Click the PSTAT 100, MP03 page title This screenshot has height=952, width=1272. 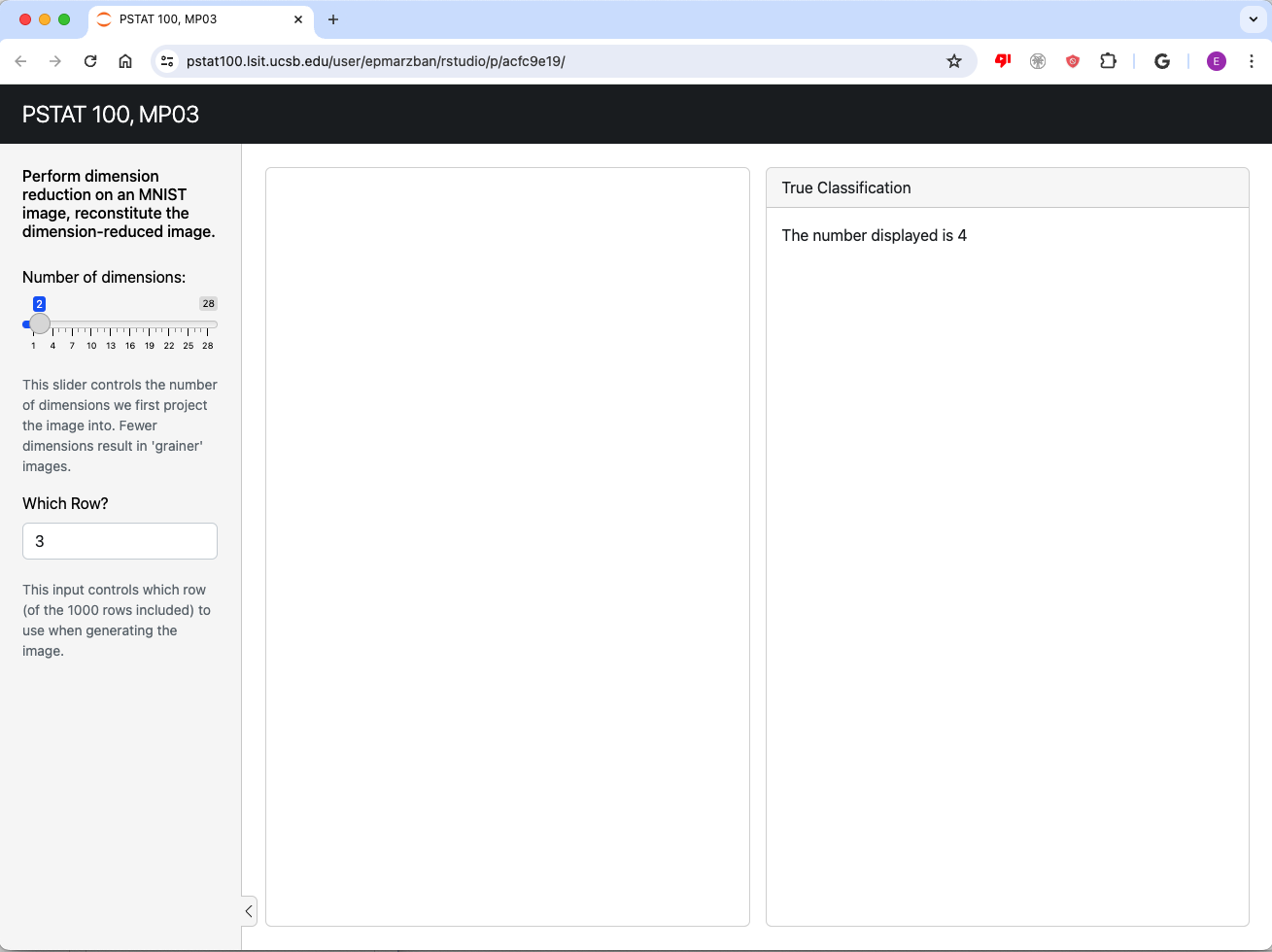[x=111, y=114]
